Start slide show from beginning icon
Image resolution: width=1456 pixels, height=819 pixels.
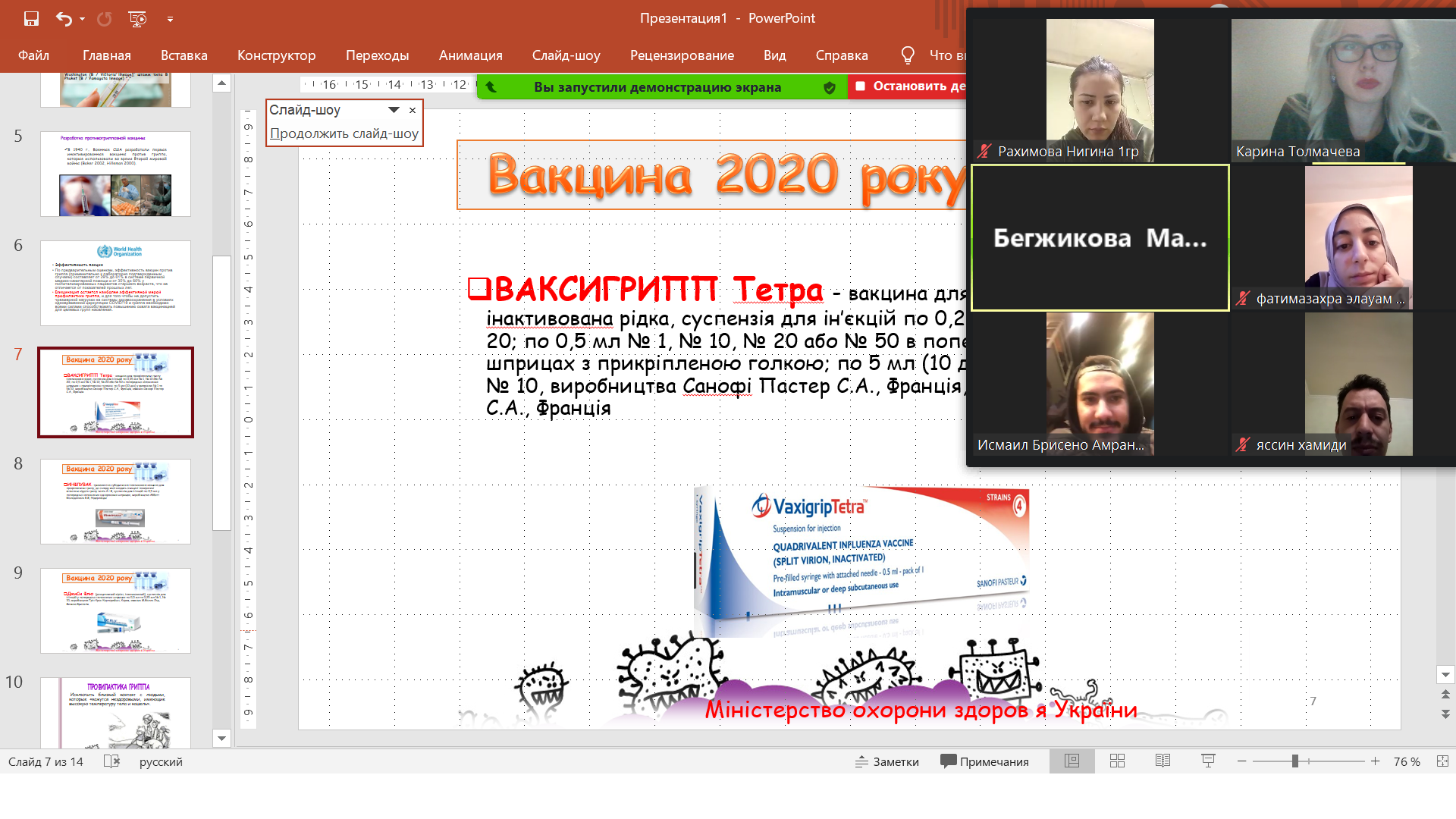137,19
